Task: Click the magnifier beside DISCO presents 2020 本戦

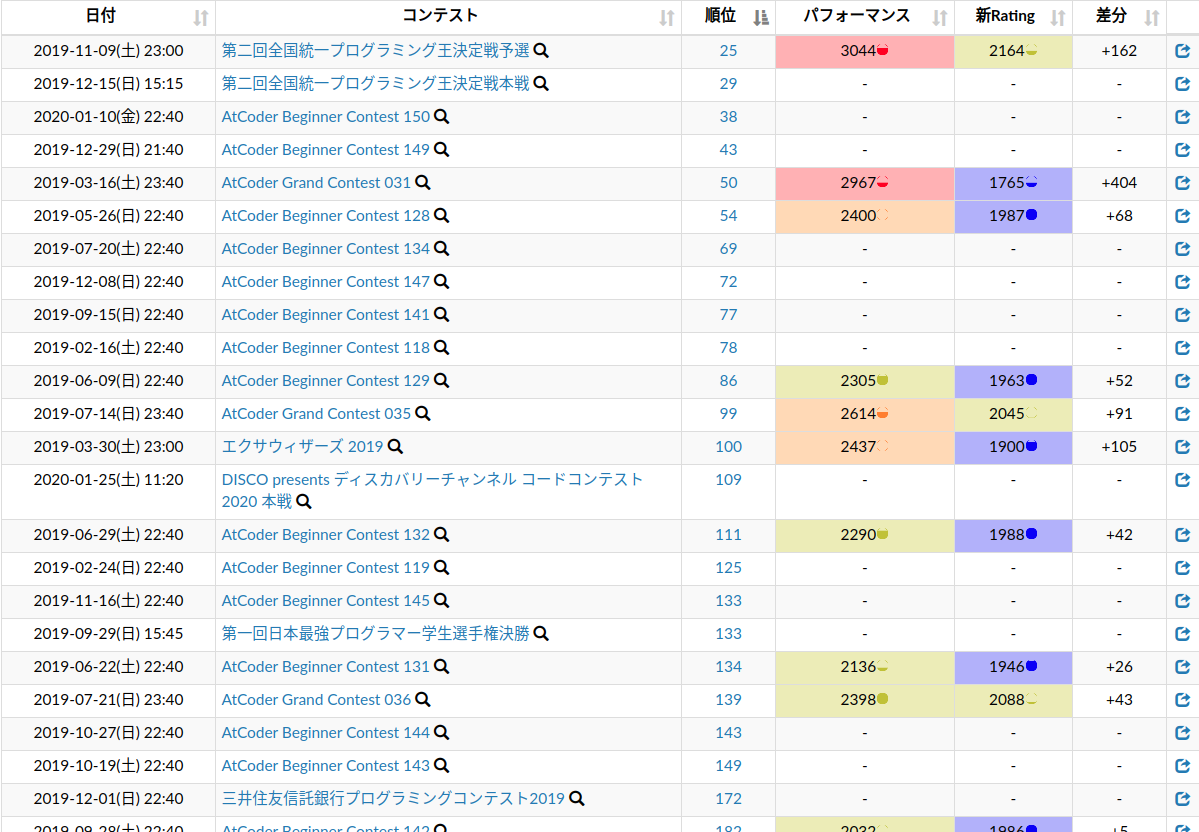Action: click(x=304, y=502)
